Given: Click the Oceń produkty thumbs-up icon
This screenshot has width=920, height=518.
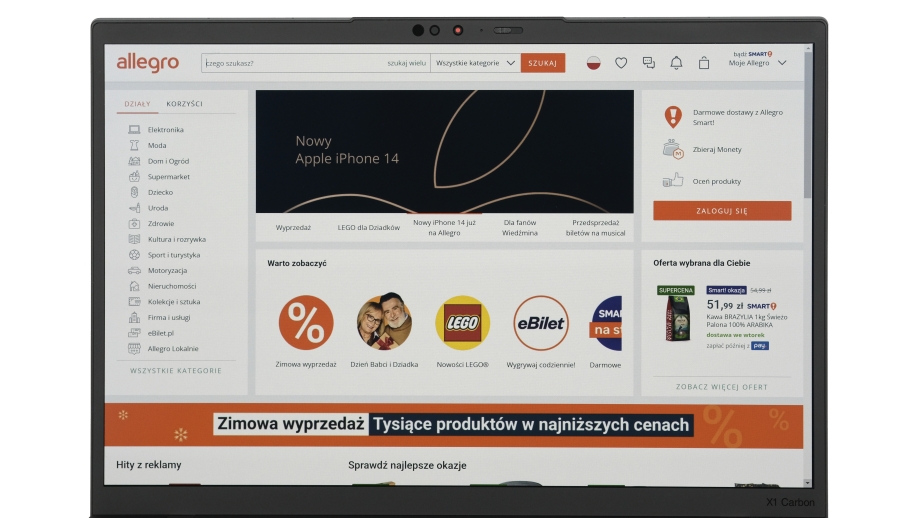Looking at the screenshot, I should coord(673,180).
